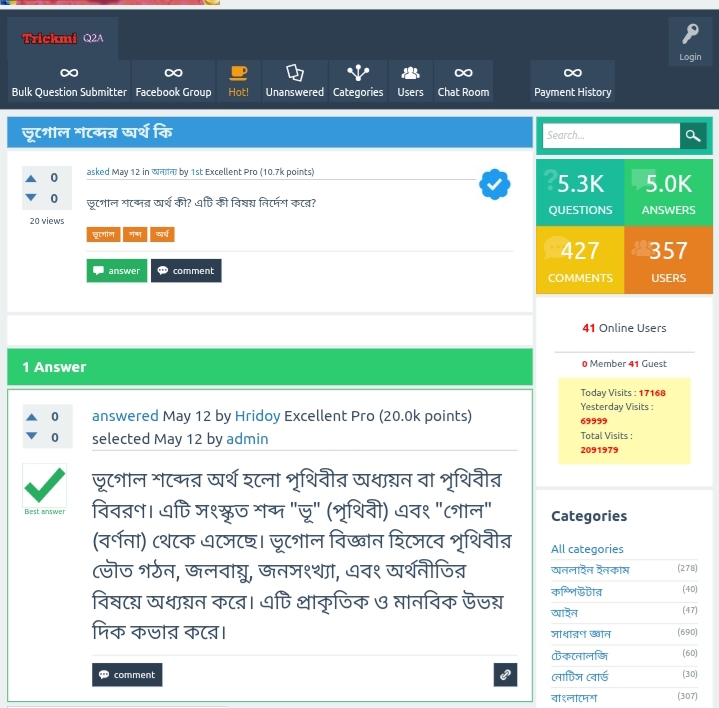Click the comment button below the answer
The image size is (719, 708).
coord(127,675)
